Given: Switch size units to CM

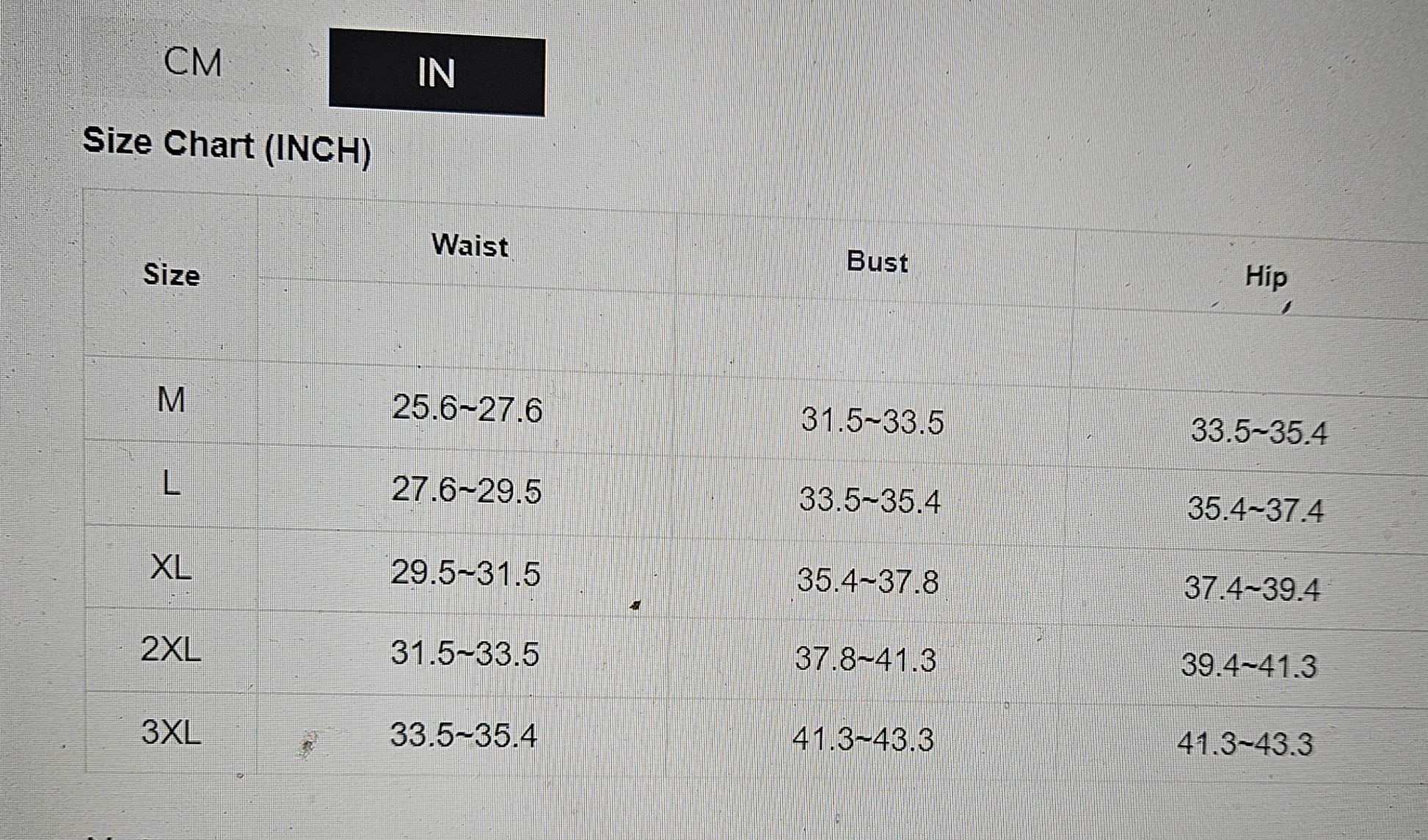Looking at the screenshot, I should click(193, 62).
